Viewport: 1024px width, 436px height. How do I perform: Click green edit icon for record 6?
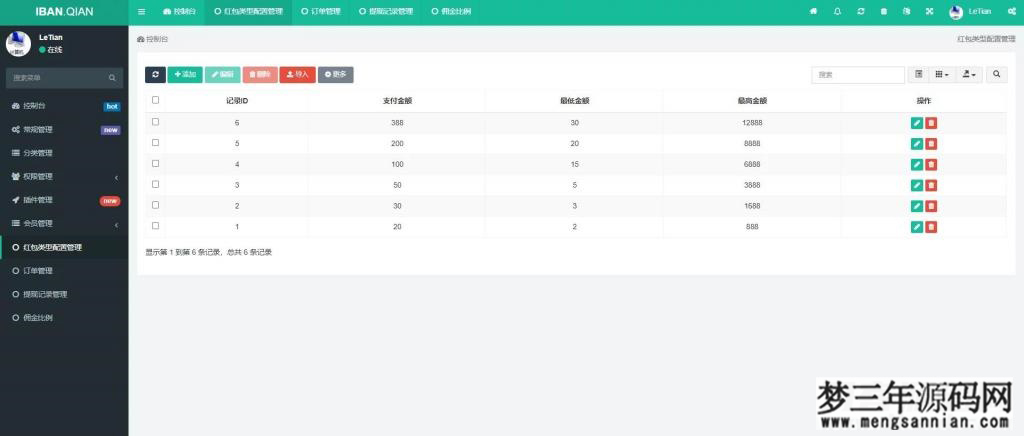pyautogui.click(x=917, y=123)
